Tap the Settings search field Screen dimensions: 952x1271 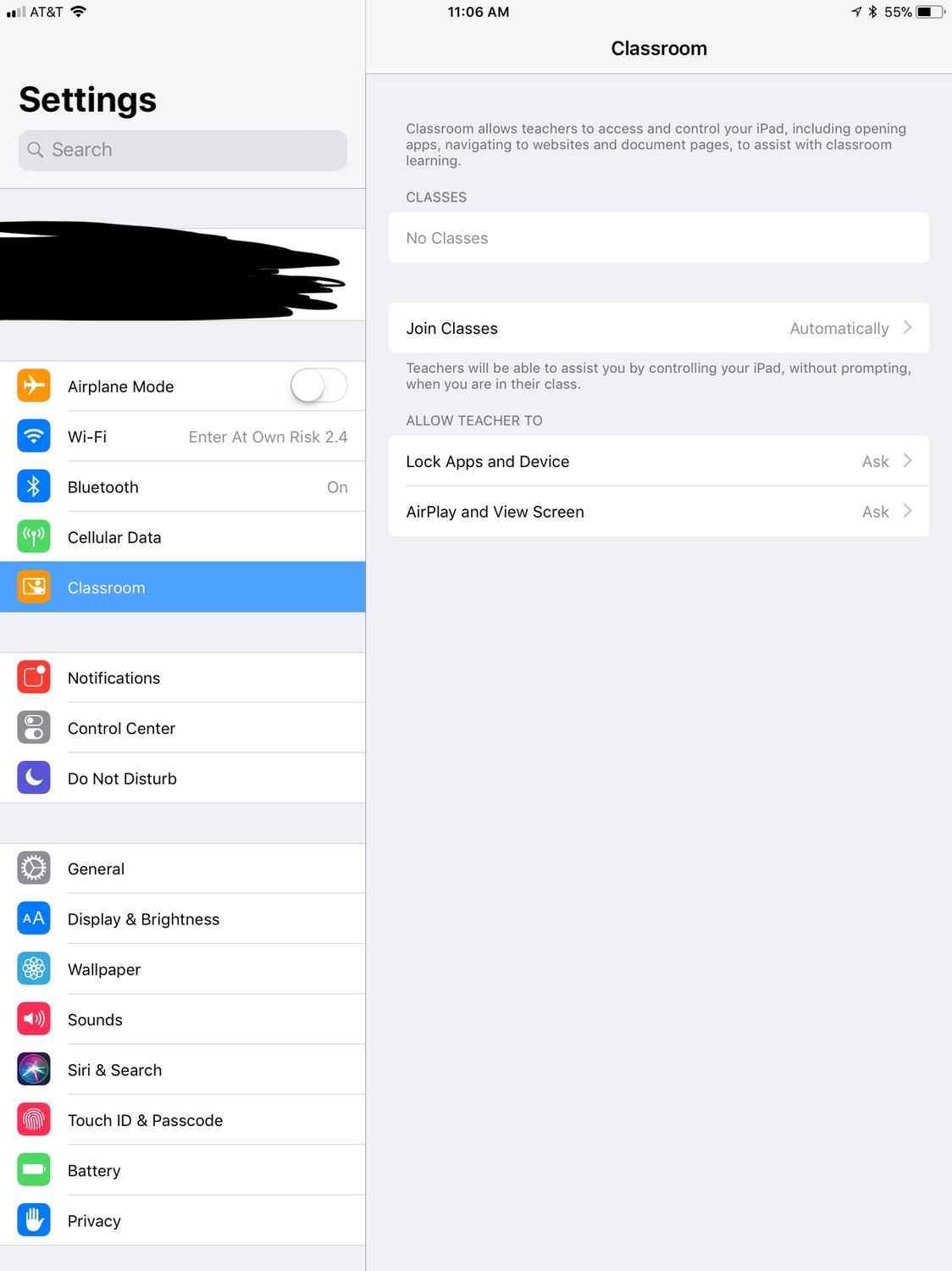pyautogui.click(x=183, y=150)
